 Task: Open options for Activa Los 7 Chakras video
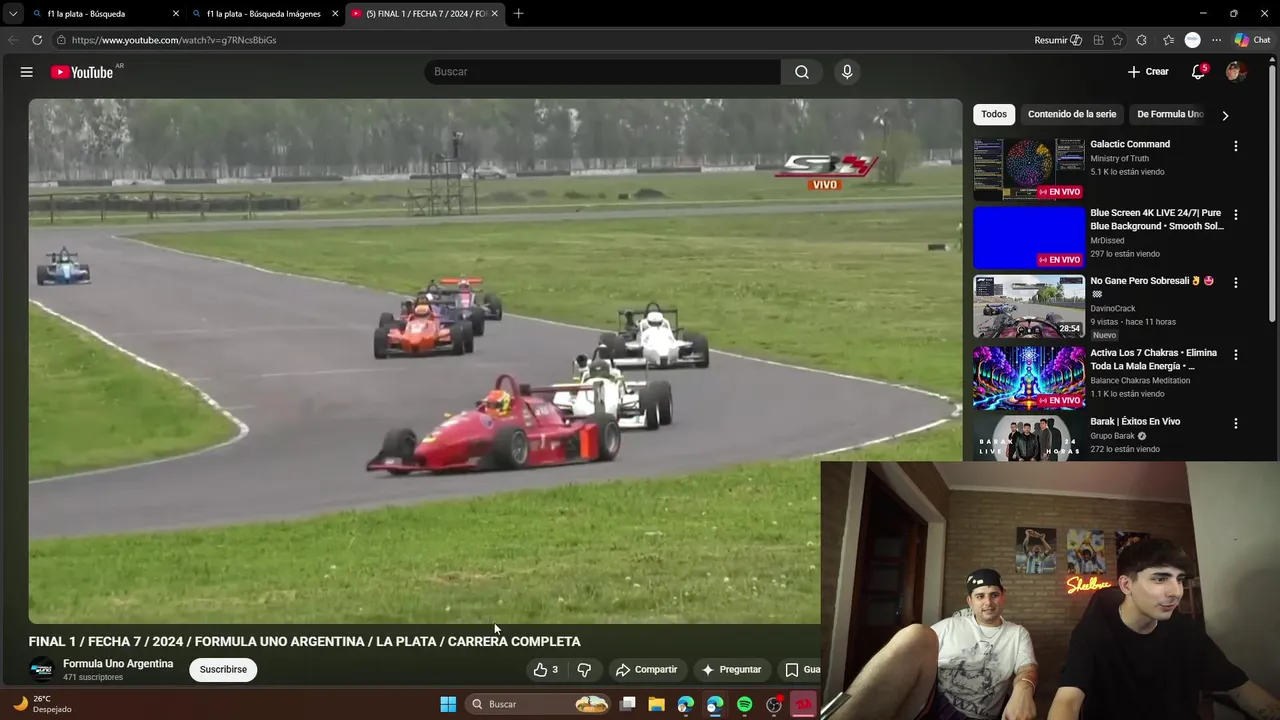click(x=1236, y=355)
